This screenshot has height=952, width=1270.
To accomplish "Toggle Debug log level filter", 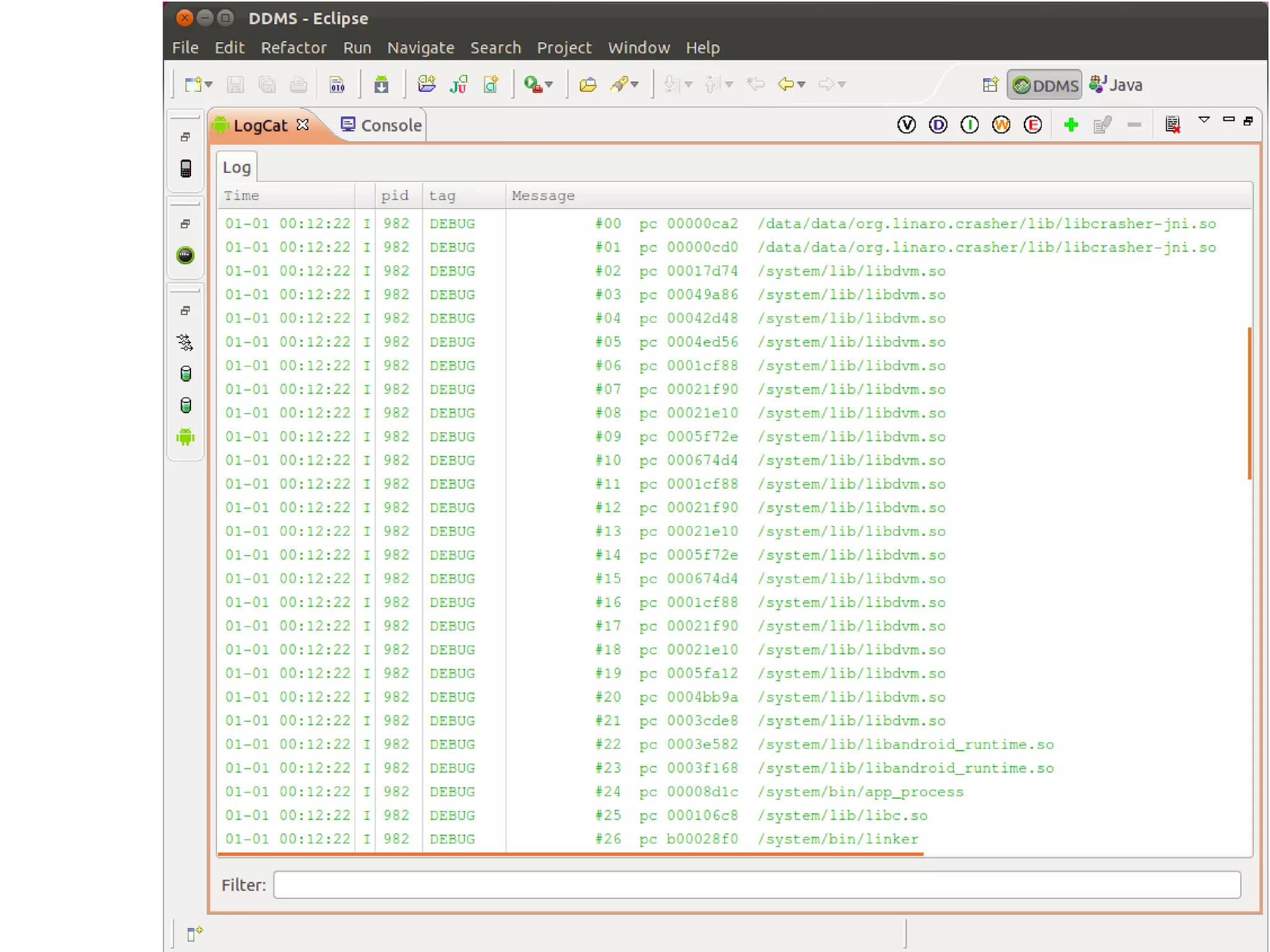I will 938,125.
